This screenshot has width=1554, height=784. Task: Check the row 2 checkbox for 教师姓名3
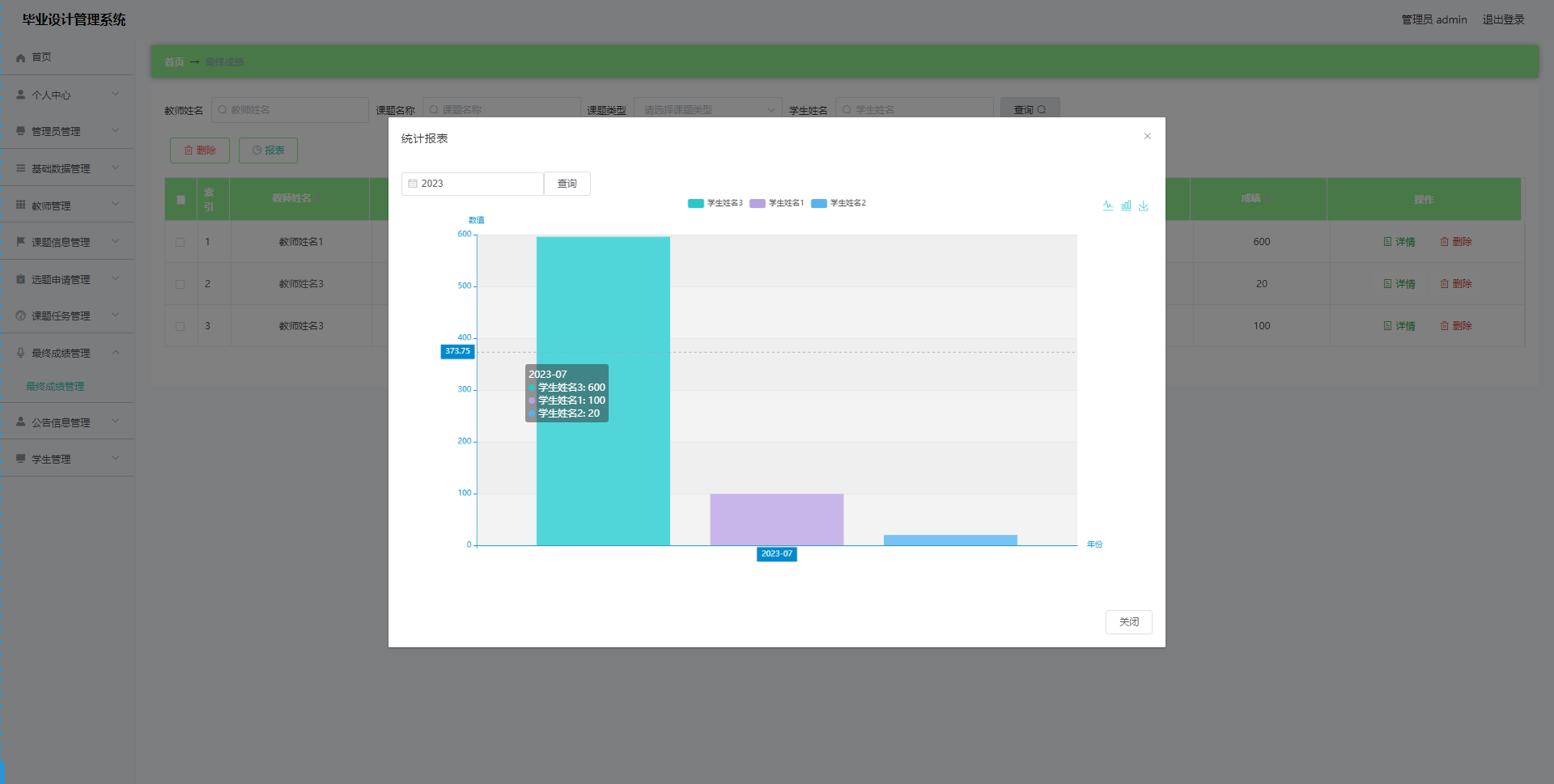pos(180,284)
